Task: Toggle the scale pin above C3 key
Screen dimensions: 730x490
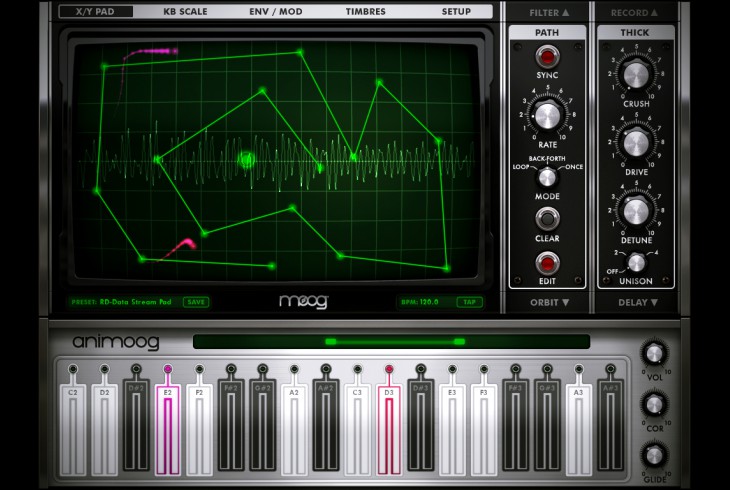Action: pos(357,369)
